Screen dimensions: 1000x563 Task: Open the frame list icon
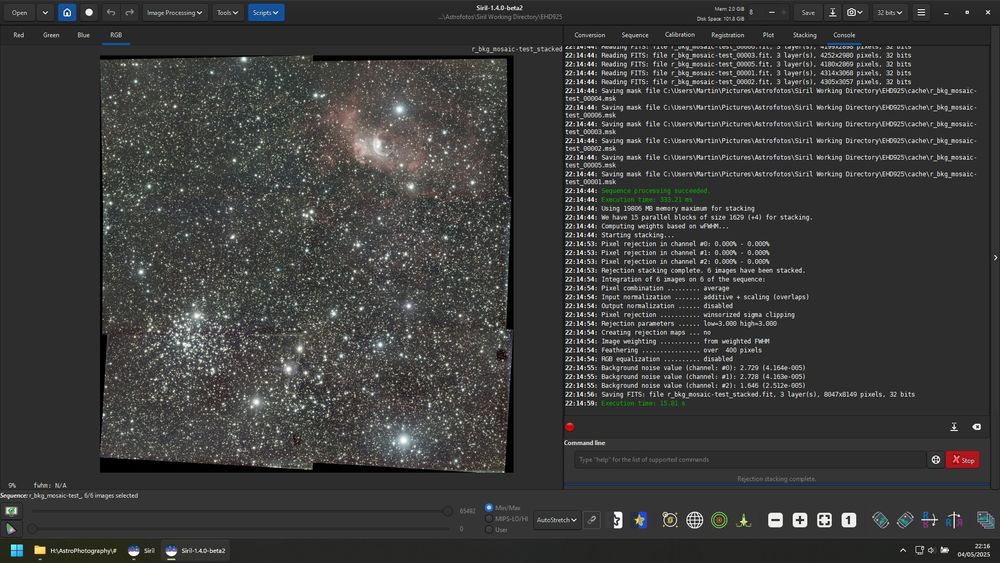[x=985, y=520]
